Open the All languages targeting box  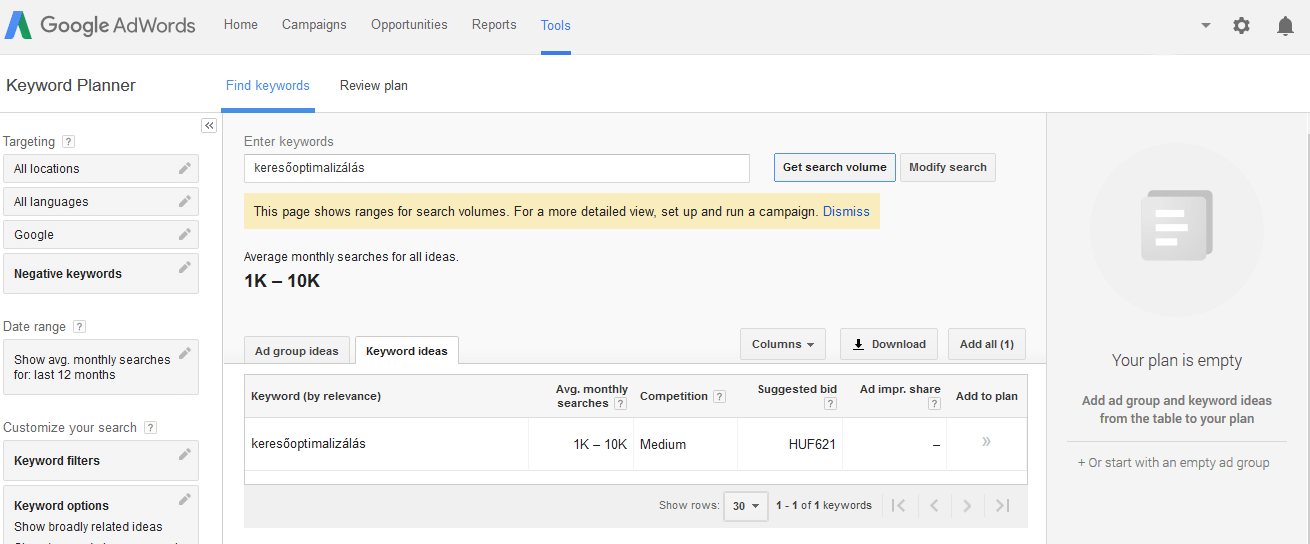click(101, 201)
